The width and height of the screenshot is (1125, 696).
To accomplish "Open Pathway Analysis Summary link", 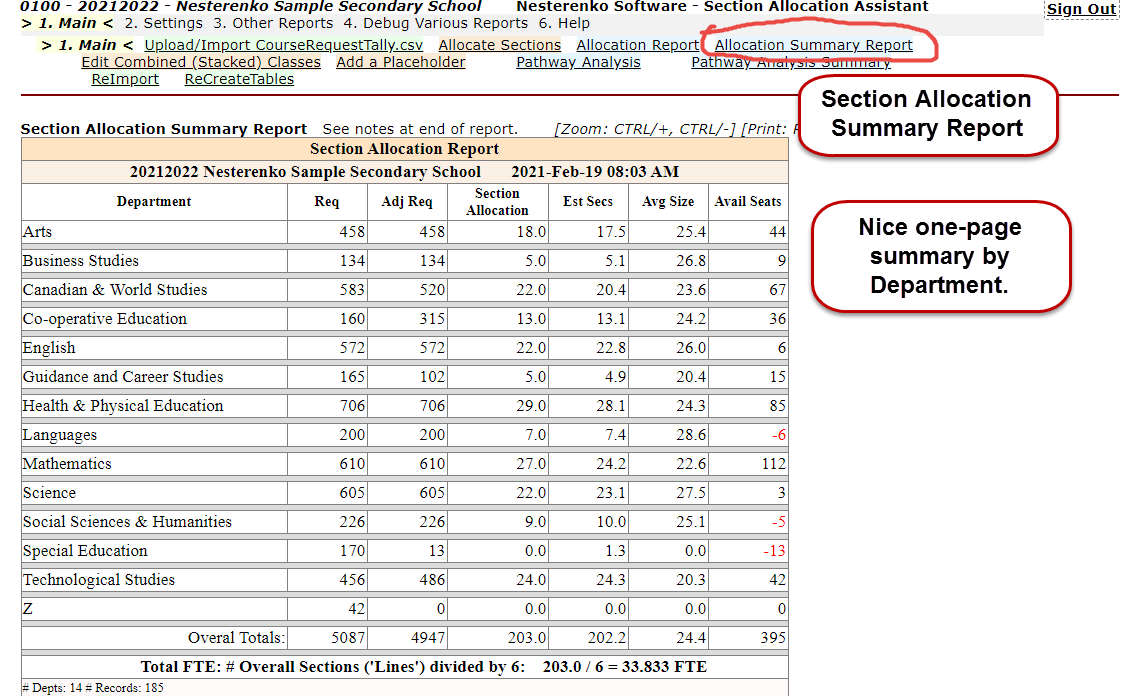I will coord(790,62).
